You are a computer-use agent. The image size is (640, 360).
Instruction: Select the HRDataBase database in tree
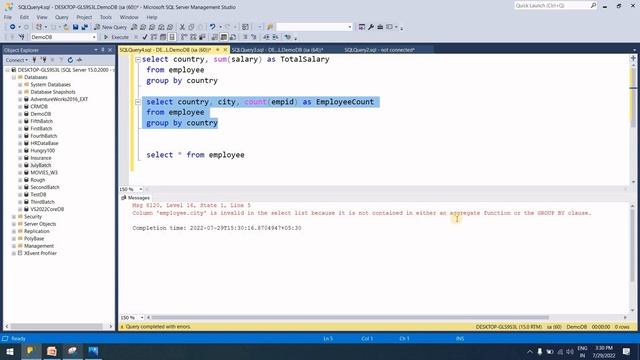coord(44,143)
